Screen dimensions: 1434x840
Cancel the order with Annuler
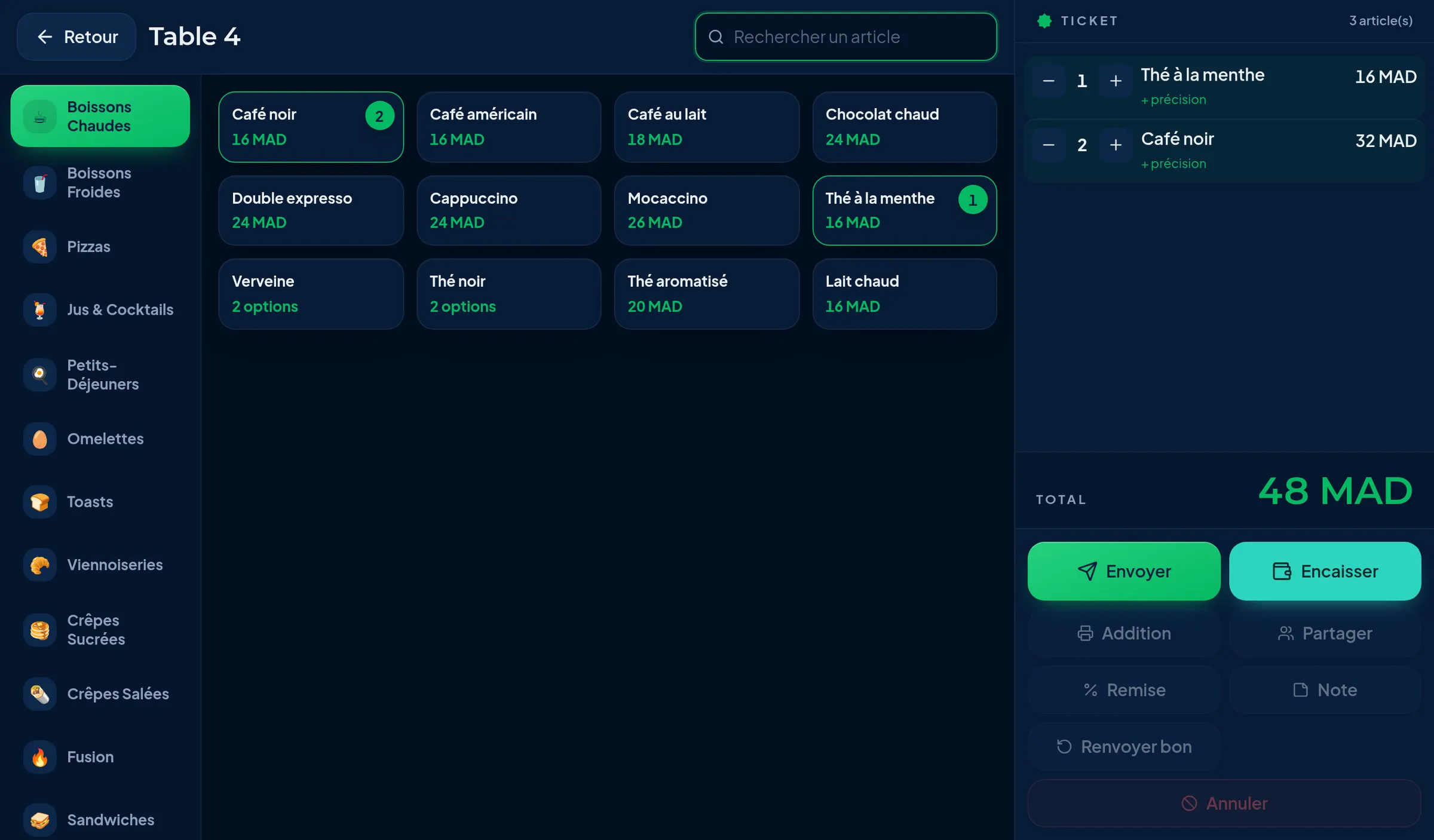click(1224, 804)
